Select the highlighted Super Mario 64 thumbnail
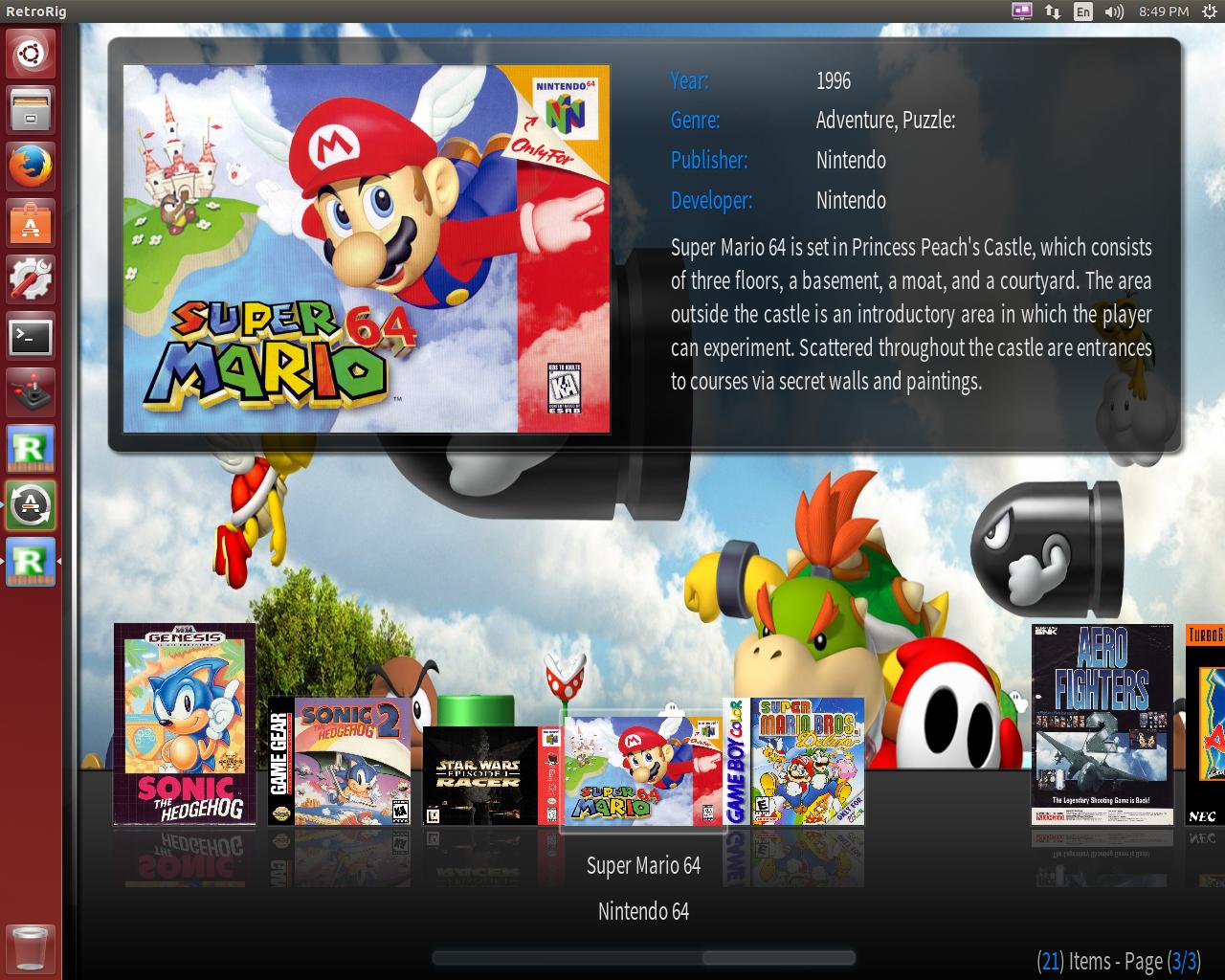 point(642,772)
